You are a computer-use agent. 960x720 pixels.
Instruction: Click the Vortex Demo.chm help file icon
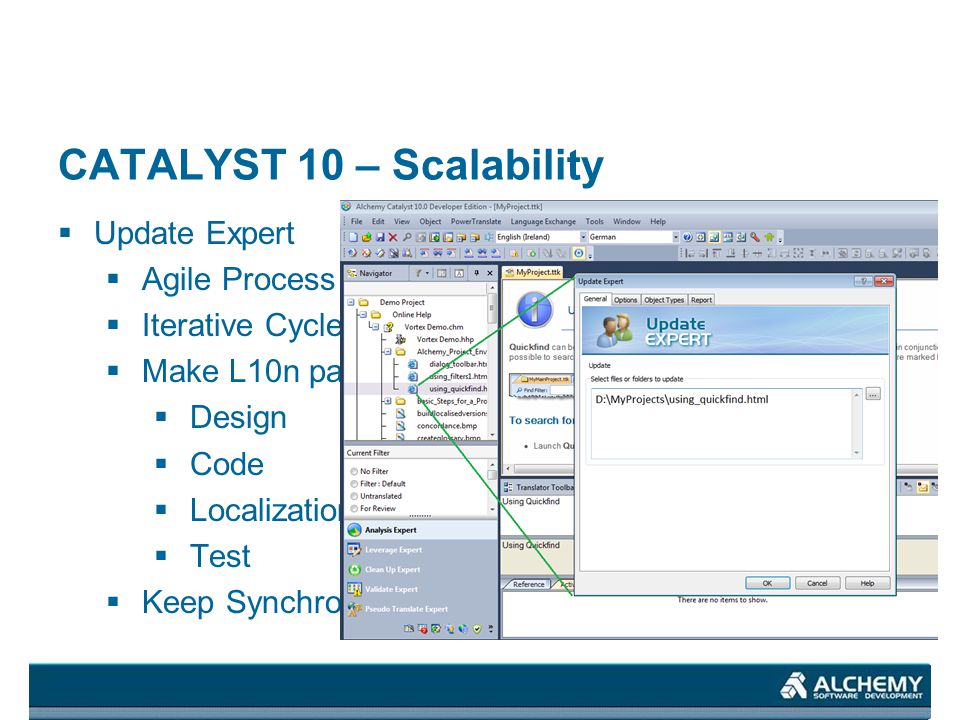388,327
